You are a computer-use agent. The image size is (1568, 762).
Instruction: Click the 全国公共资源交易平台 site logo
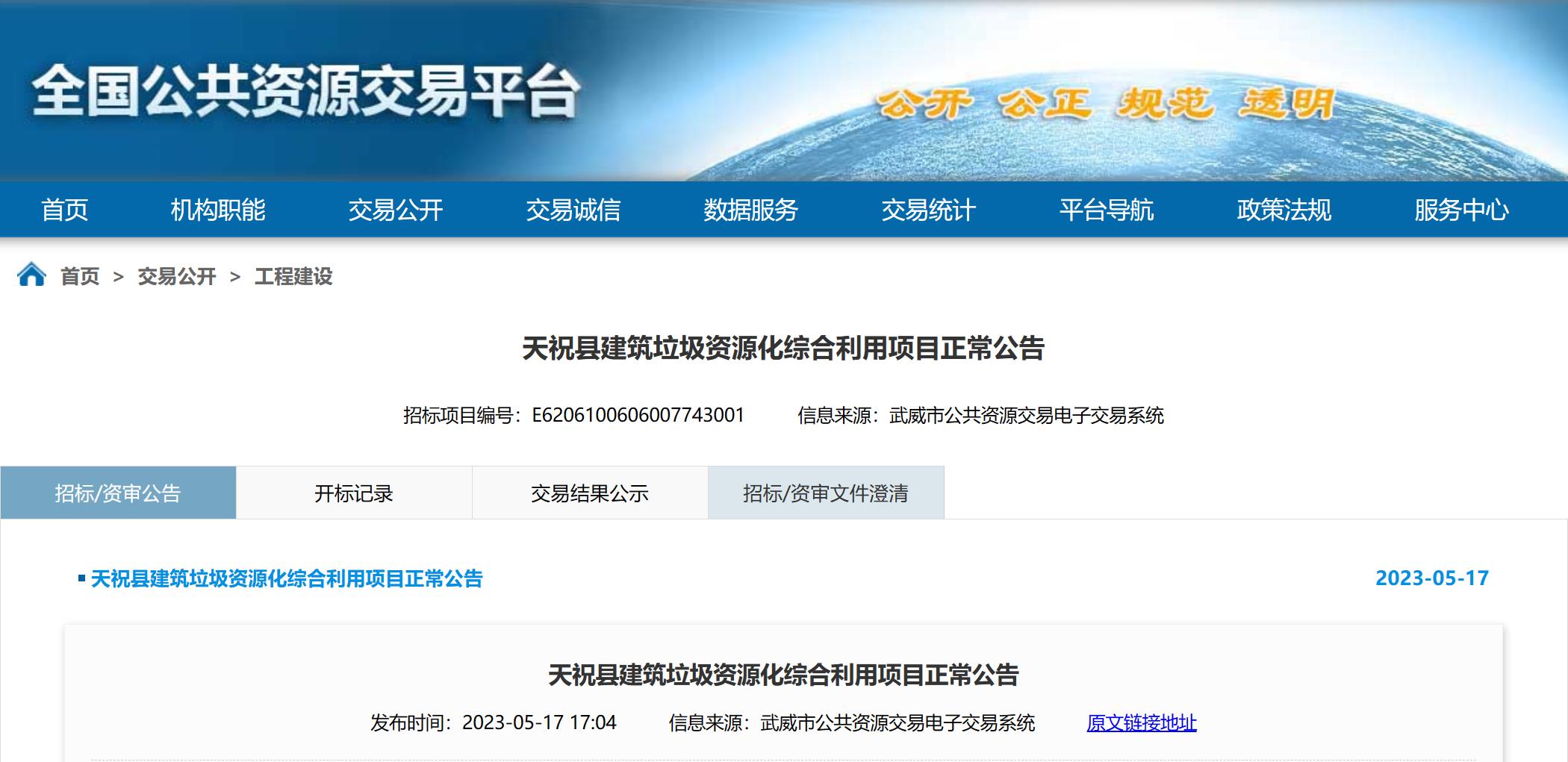coord(305,91)
